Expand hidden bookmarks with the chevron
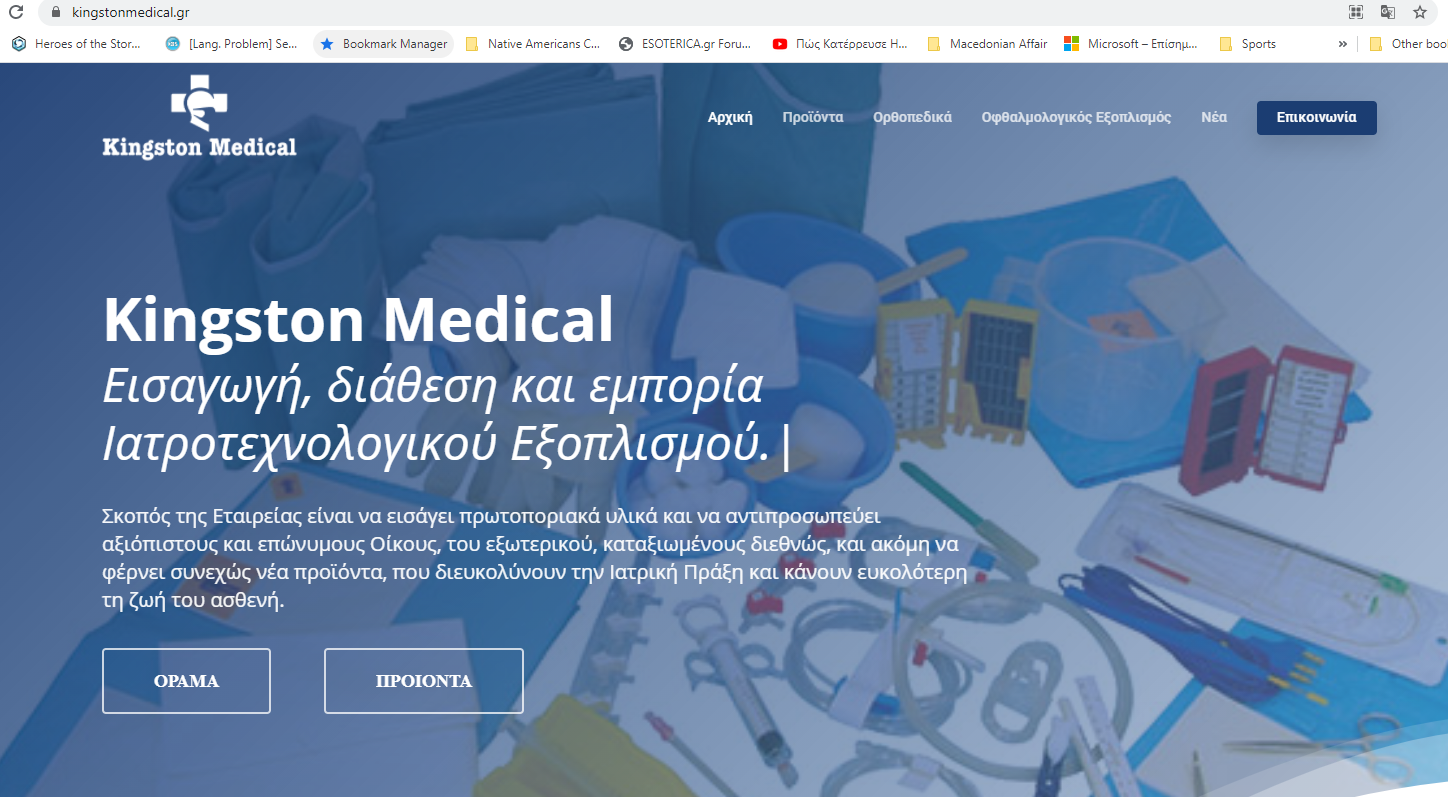Image resolution: width=1448 pixels, height=797 pixels. tap(1342, 44)
